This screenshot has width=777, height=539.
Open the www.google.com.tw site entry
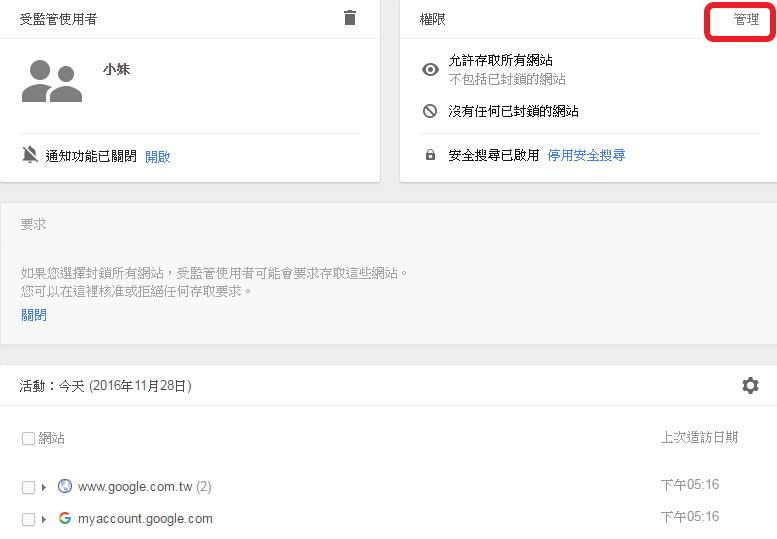(135, 487)
